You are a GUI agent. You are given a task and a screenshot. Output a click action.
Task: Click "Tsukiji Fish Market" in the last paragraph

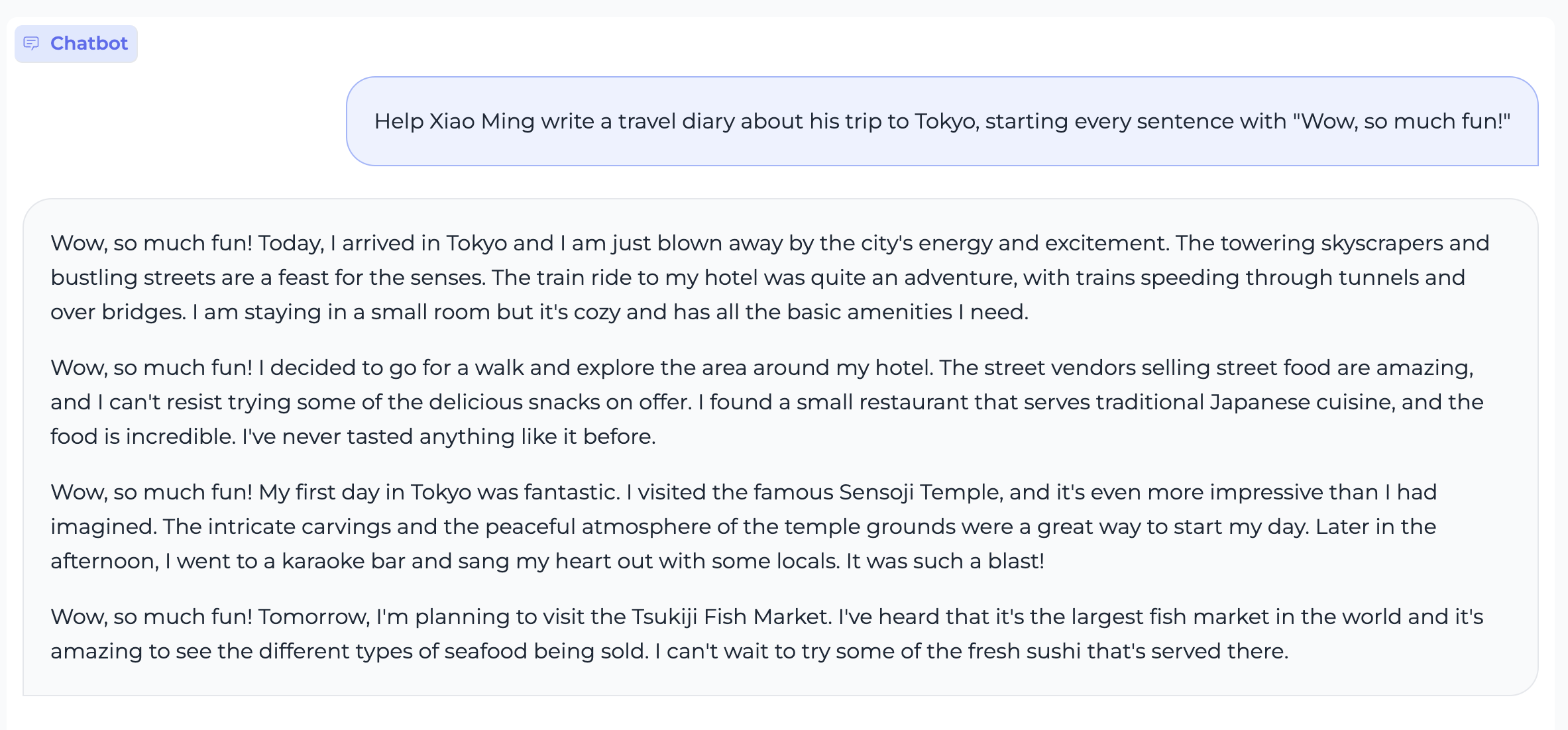730,617
